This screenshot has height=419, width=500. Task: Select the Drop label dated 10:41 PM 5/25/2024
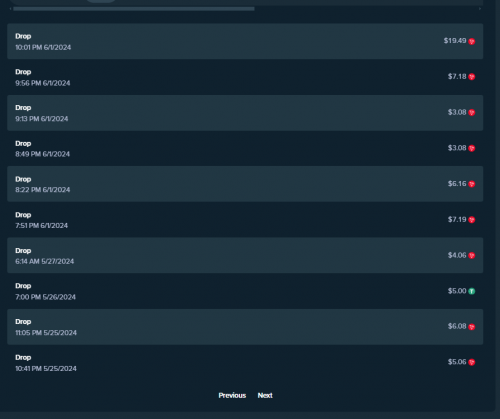pyautogui.click(x=23, y=358)
